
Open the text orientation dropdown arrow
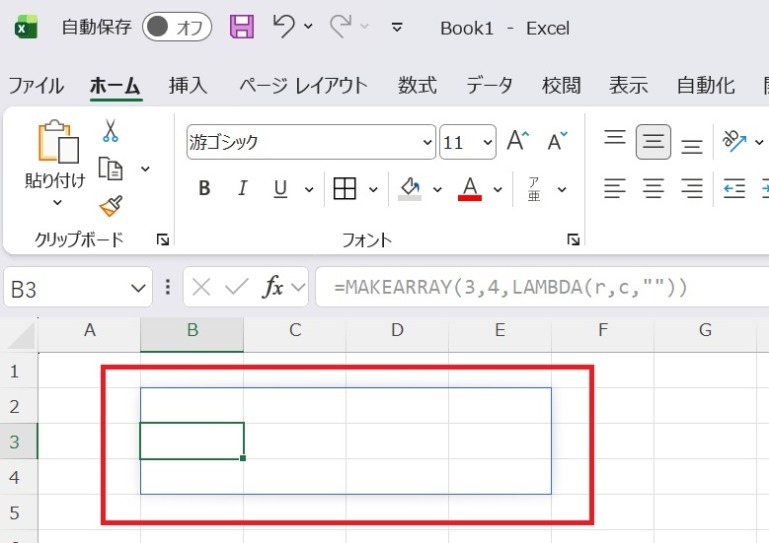click(x=759, y=142)
